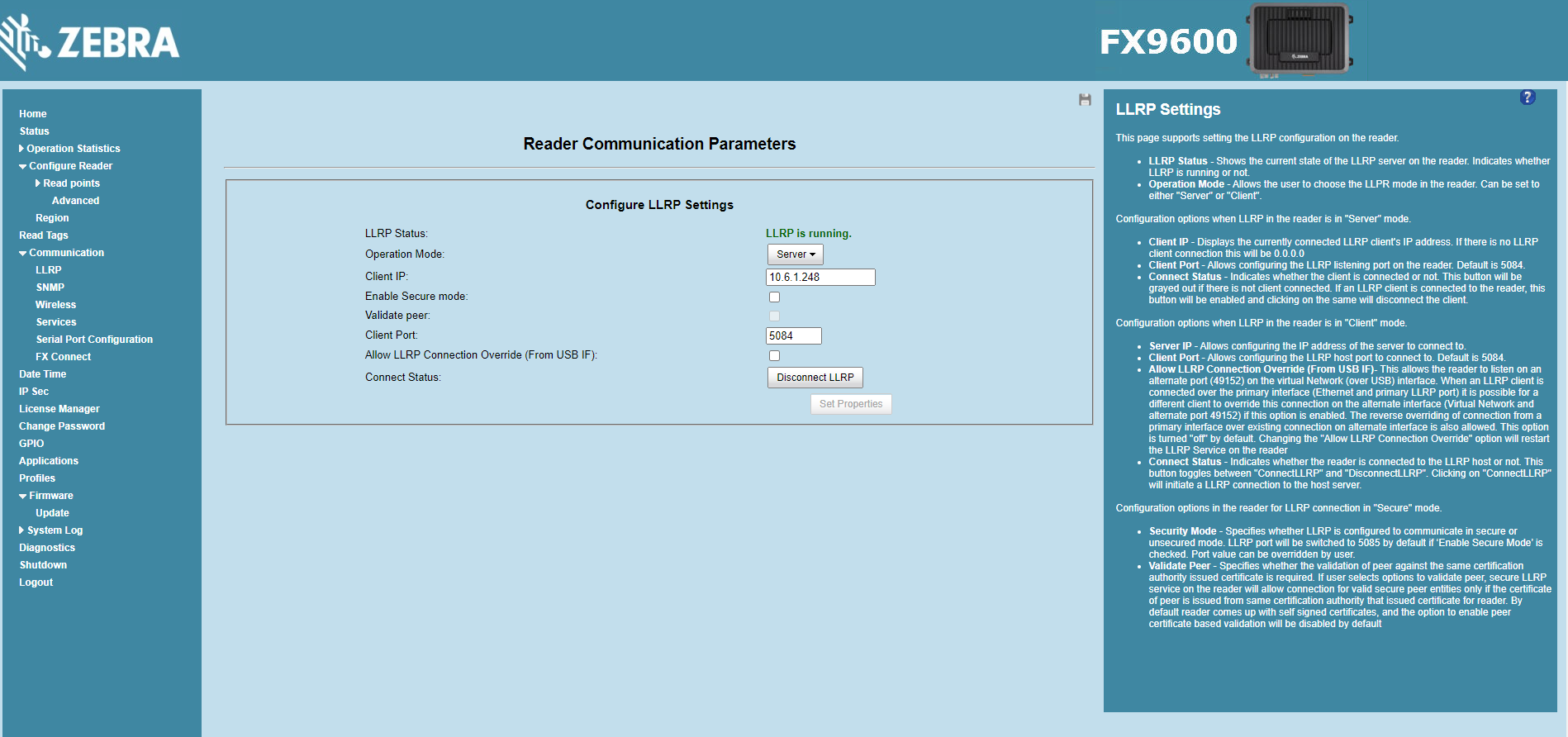Open FX Connect page
The image size is (1568, 737).
(64, 357)
